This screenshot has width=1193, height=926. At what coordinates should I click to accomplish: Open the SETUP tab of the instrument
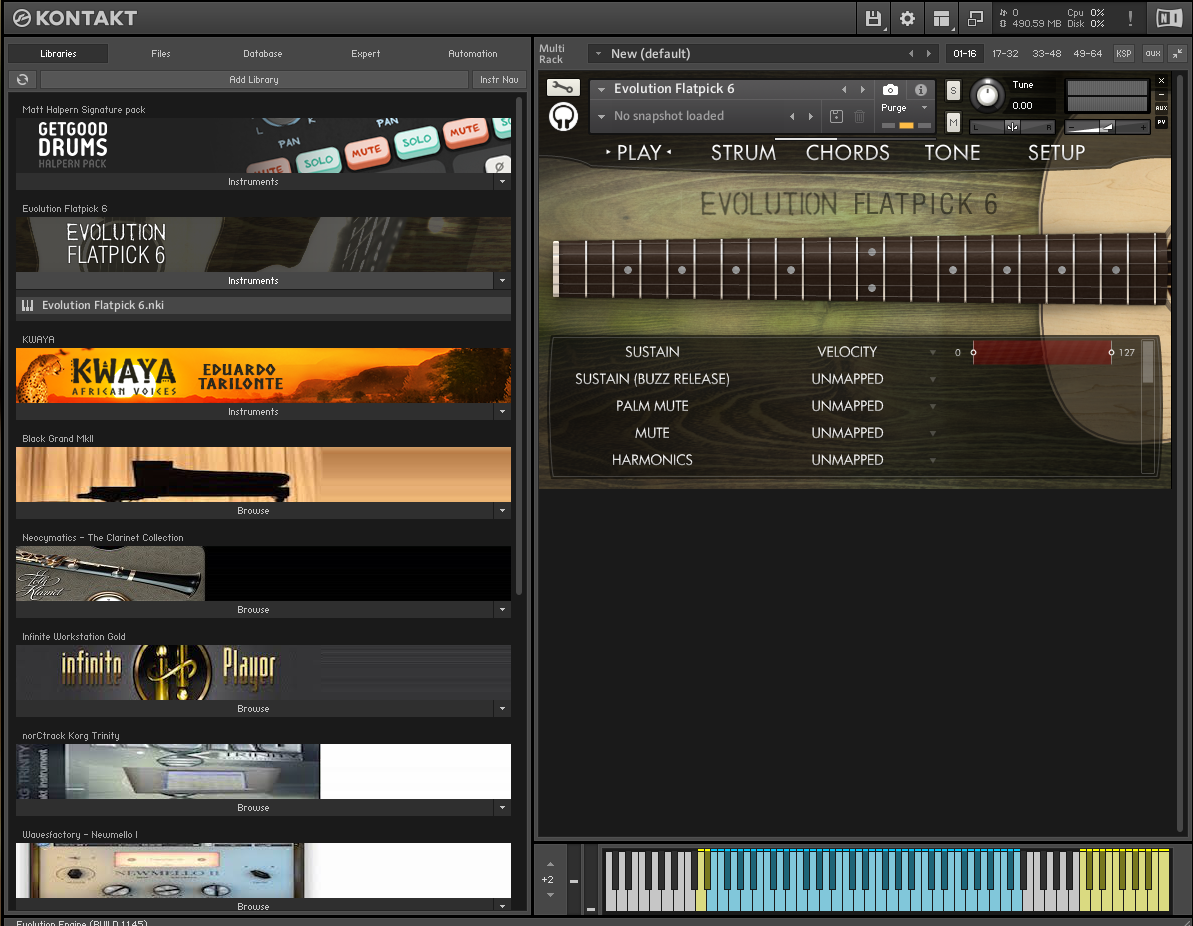coord(1056,153)
